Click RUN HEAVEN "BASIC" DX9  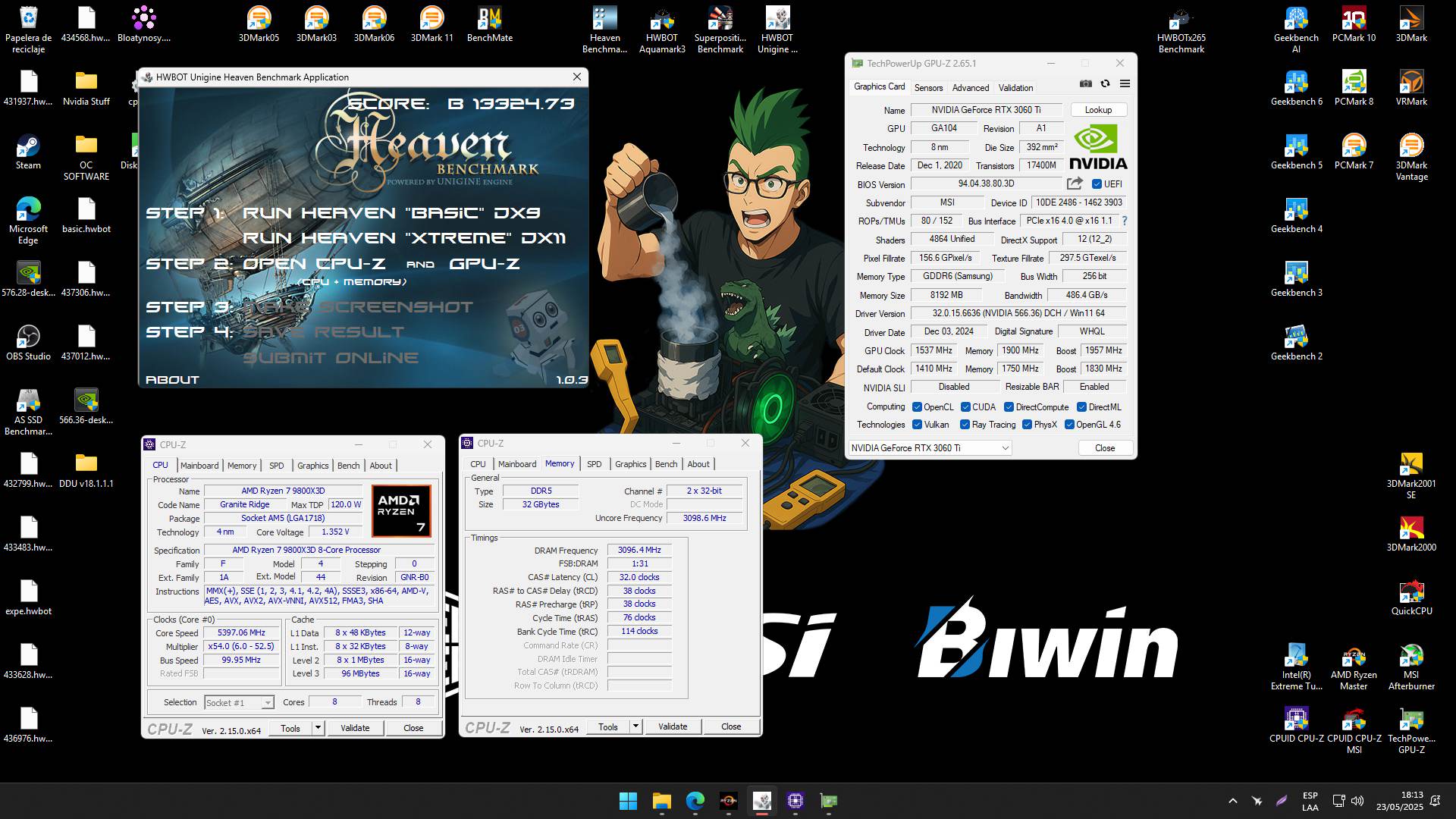tap(391, 213)
